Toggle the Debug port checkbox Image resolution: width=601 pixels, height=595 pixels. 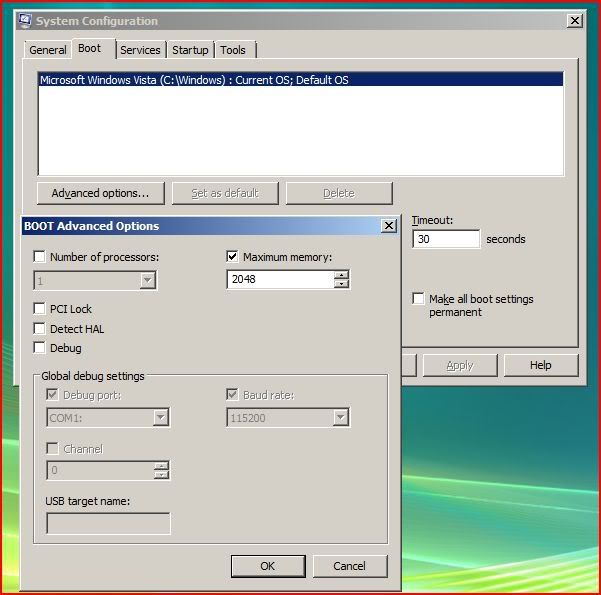coord(52,394)
